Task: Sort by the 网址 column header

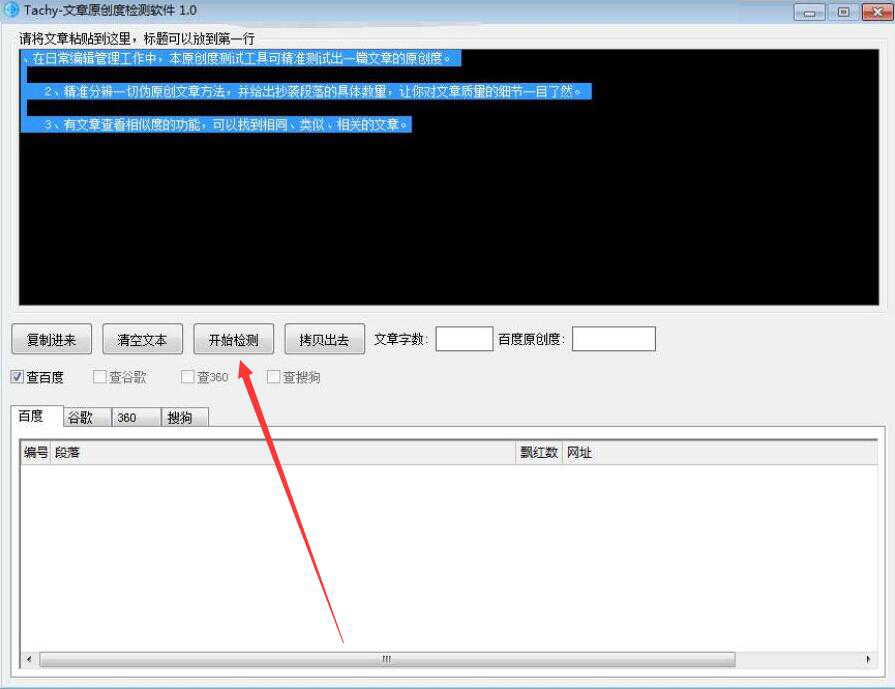Action: tap(720, 453)
